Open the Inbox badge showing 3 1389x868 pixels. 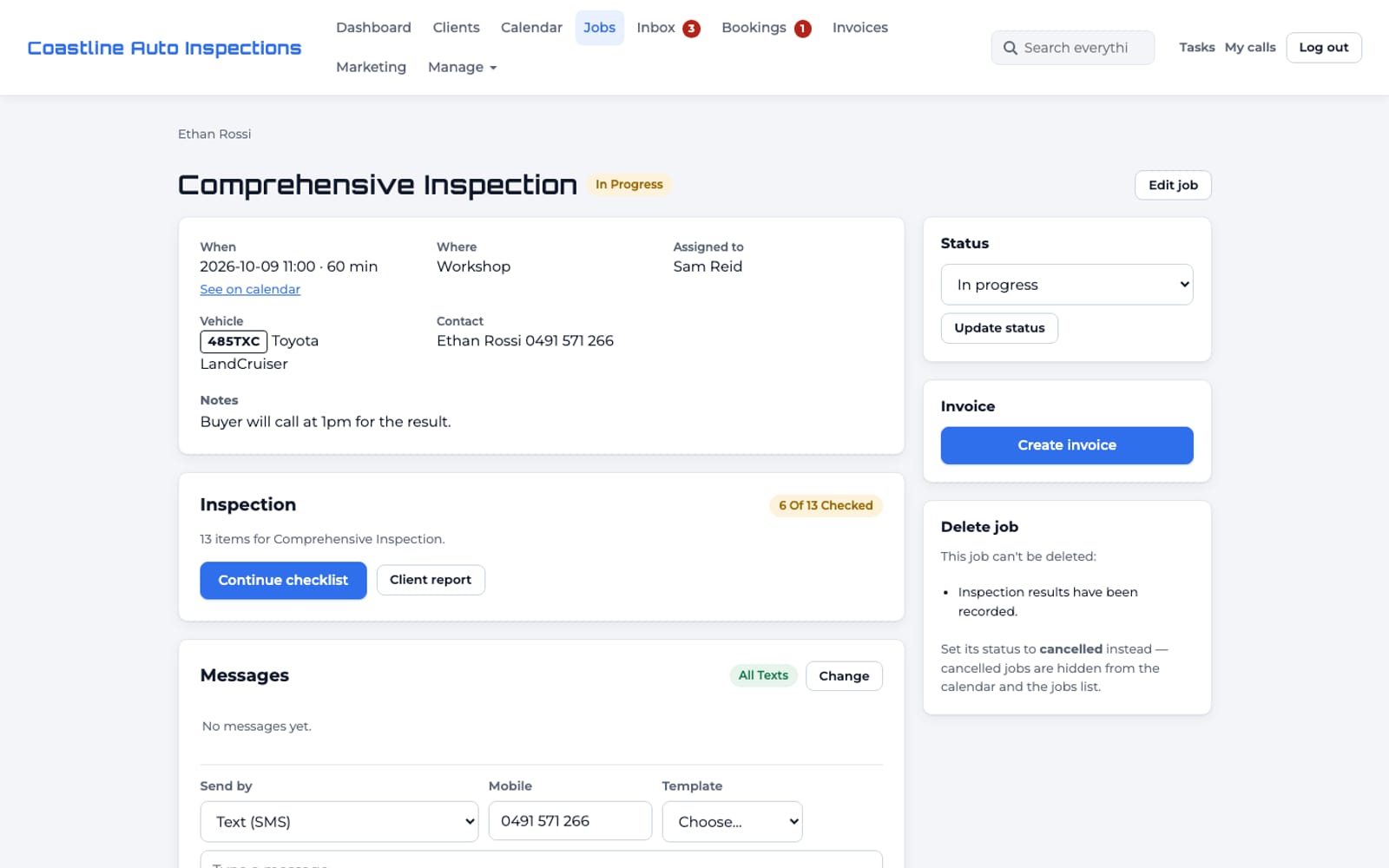pos(691,29)
